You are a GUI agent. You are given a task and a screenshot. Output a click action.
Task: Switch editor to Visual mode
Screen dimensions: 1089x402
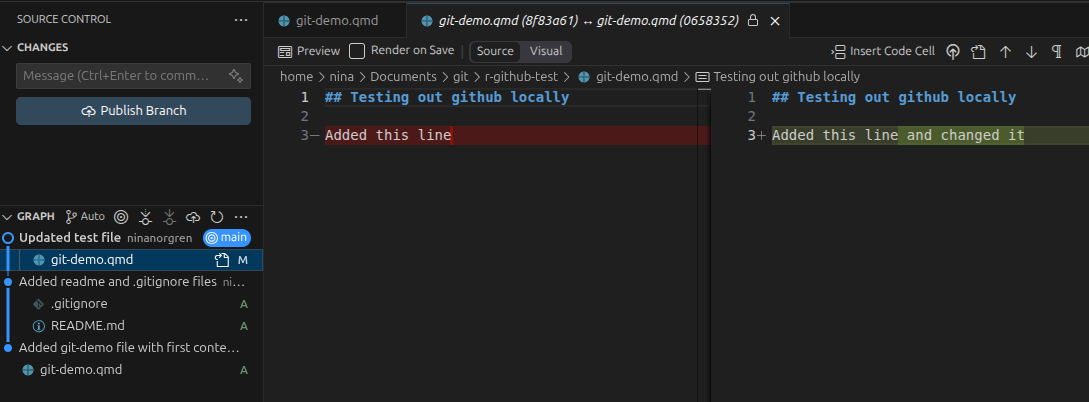pyautogui.click(x=546, y=51)
